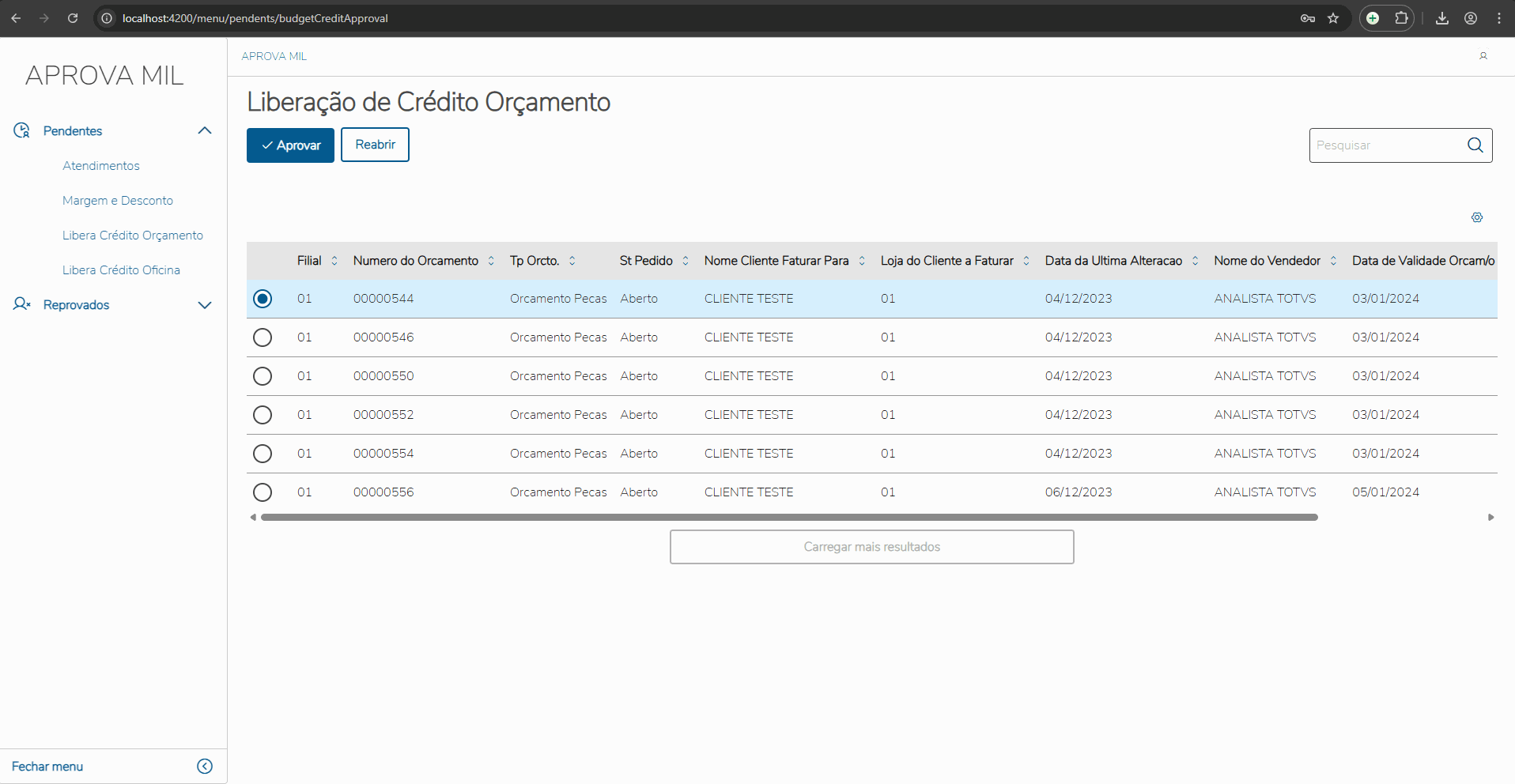Reload the browser page
This screenshot has width=1515, height=784.
[x=73, y=18]
